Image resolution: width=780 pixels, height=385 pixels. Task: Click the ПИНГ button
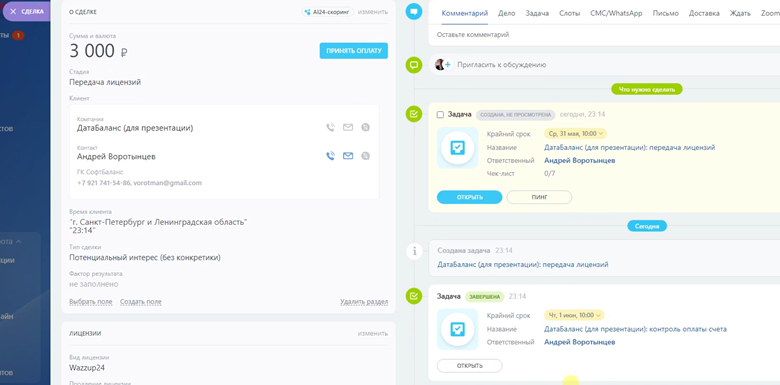(539, 197)
